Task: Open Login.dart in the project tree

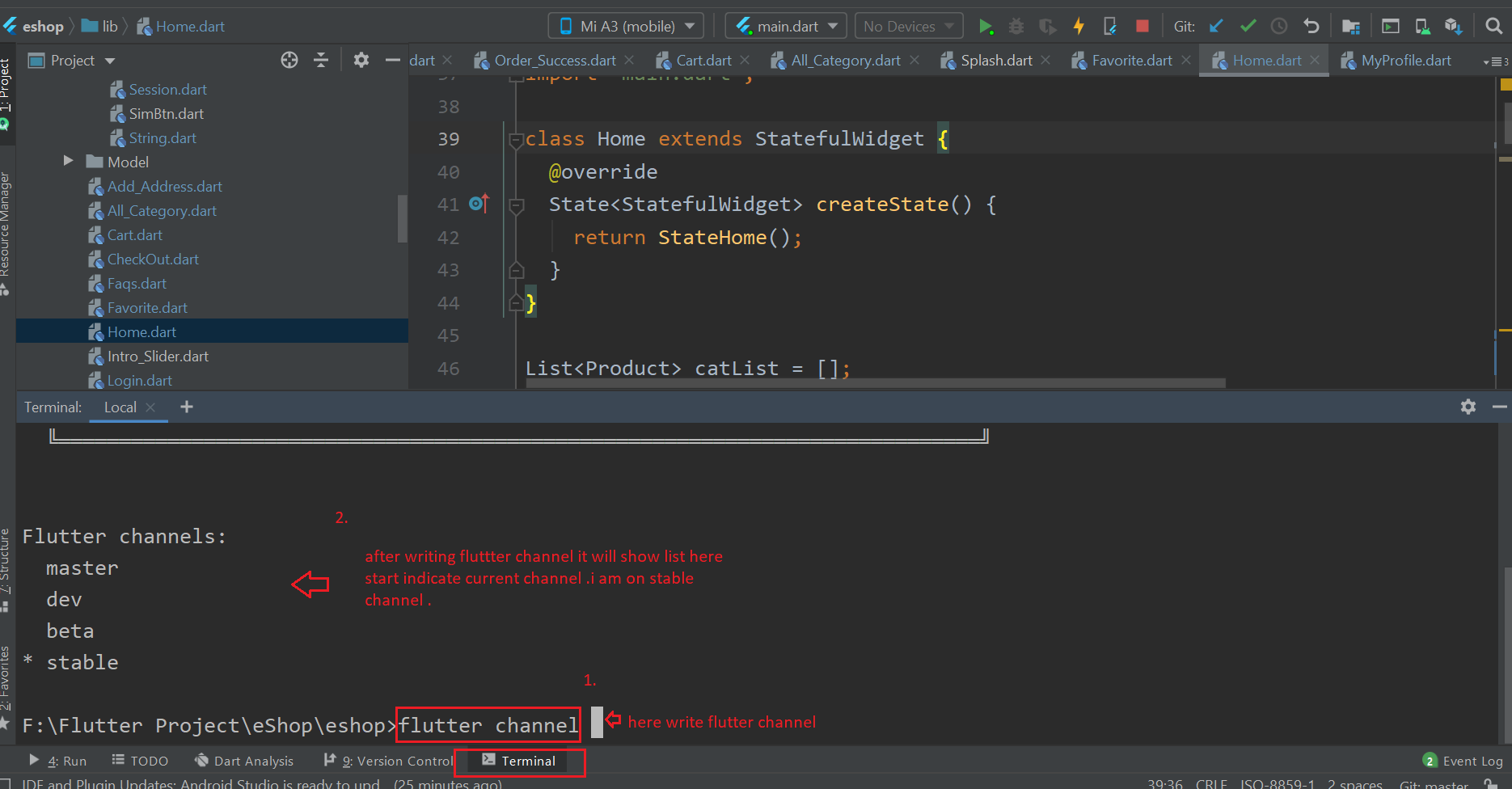Action: click(x=139, y=381)
